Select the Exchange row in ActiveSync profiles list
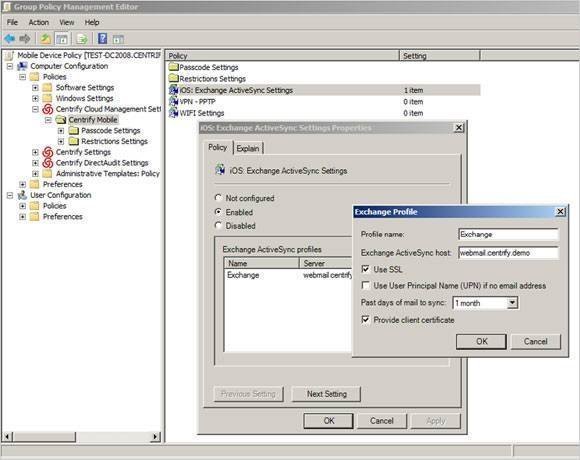The image size is (580, 460). 288,275
